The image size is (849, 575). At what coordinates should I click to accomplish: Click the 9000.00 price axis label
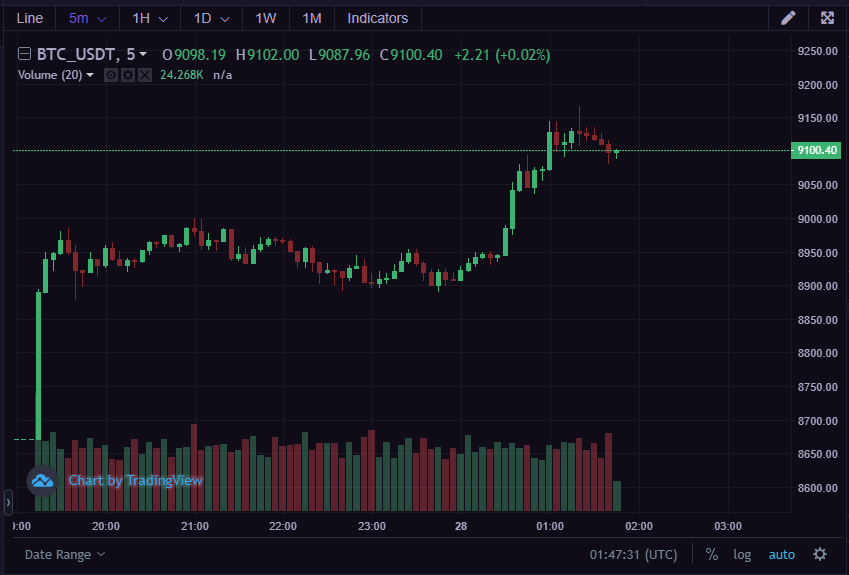click(818, 219)
